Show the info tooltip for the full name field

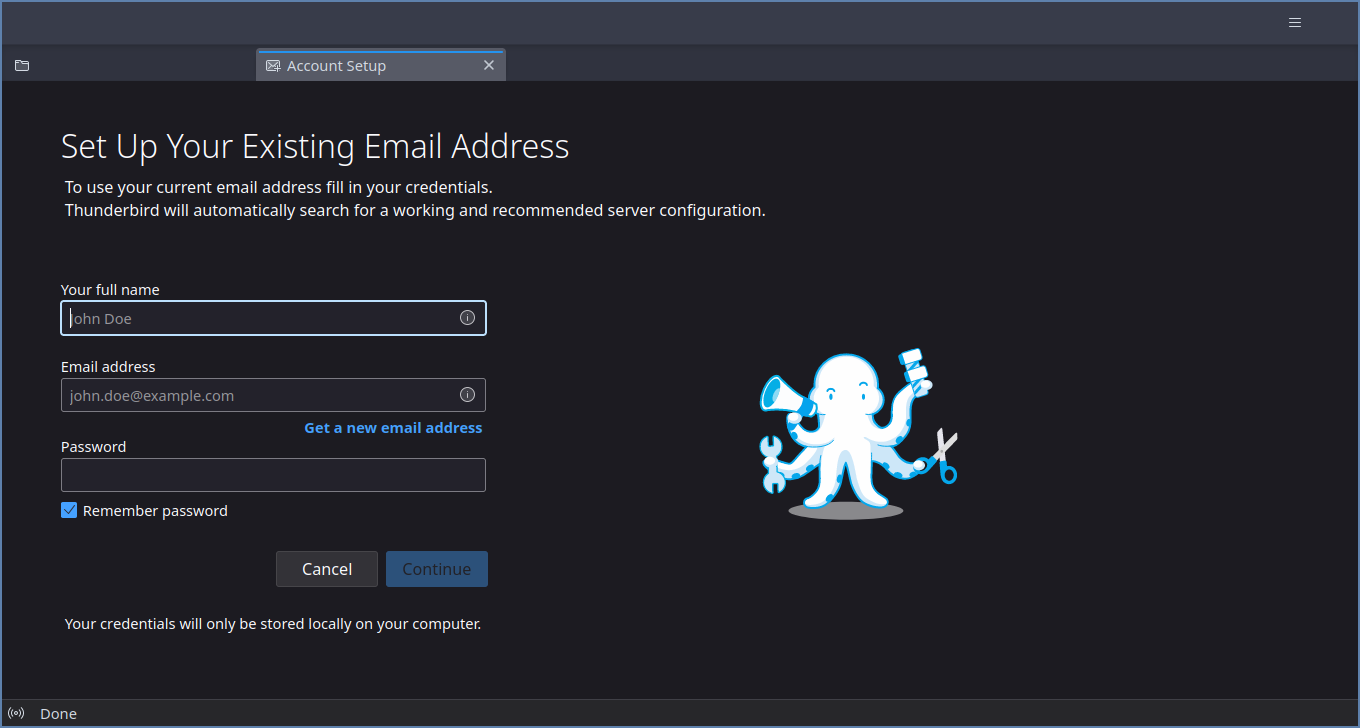coord(467,317)
